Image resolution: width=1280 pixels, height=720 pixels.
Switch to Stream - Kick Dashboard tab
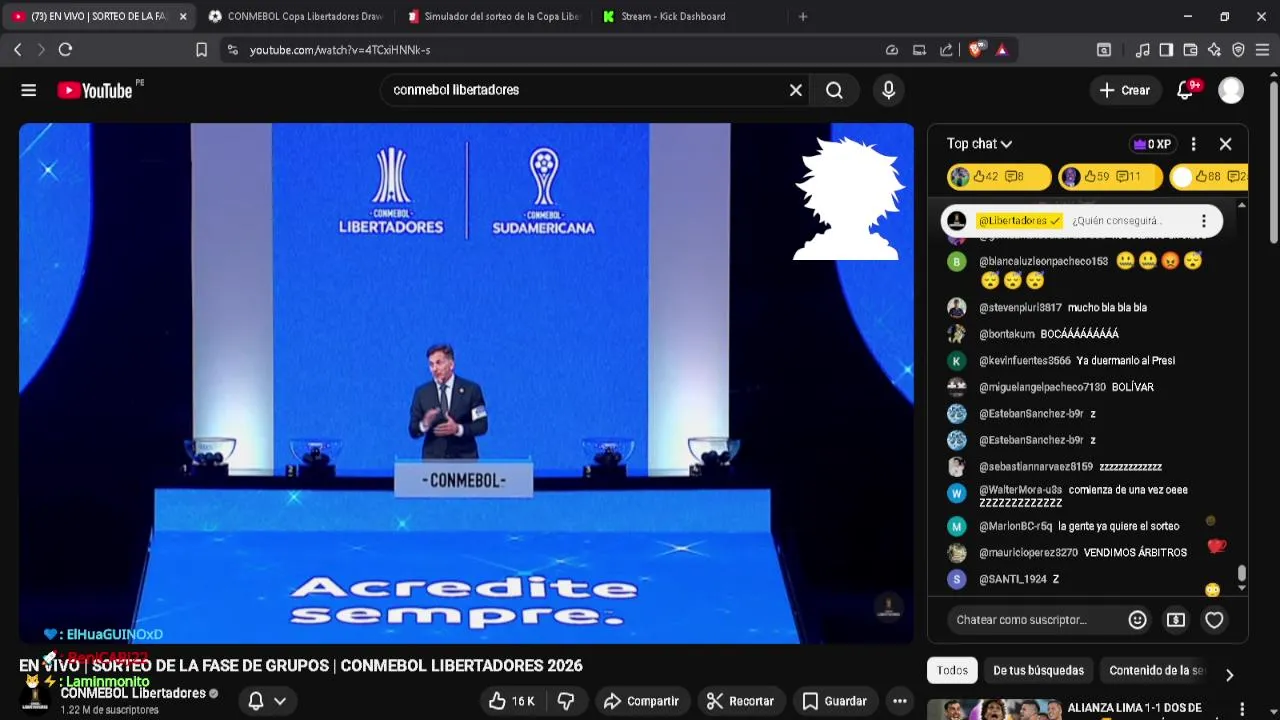click(x=690, y=16)
